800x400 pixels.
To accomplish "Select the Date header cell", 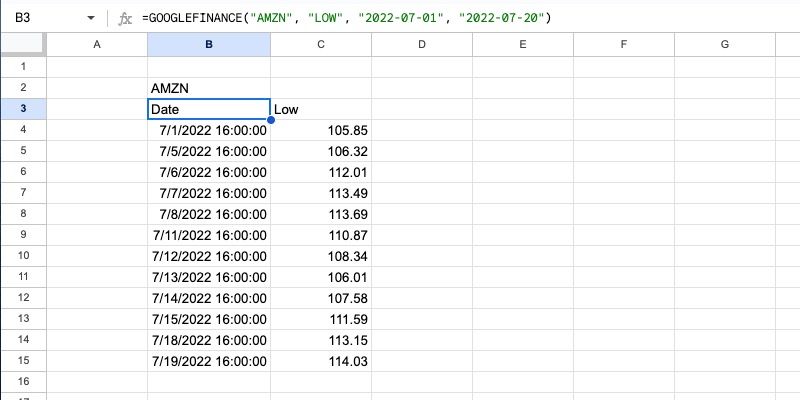I will 208,109.
